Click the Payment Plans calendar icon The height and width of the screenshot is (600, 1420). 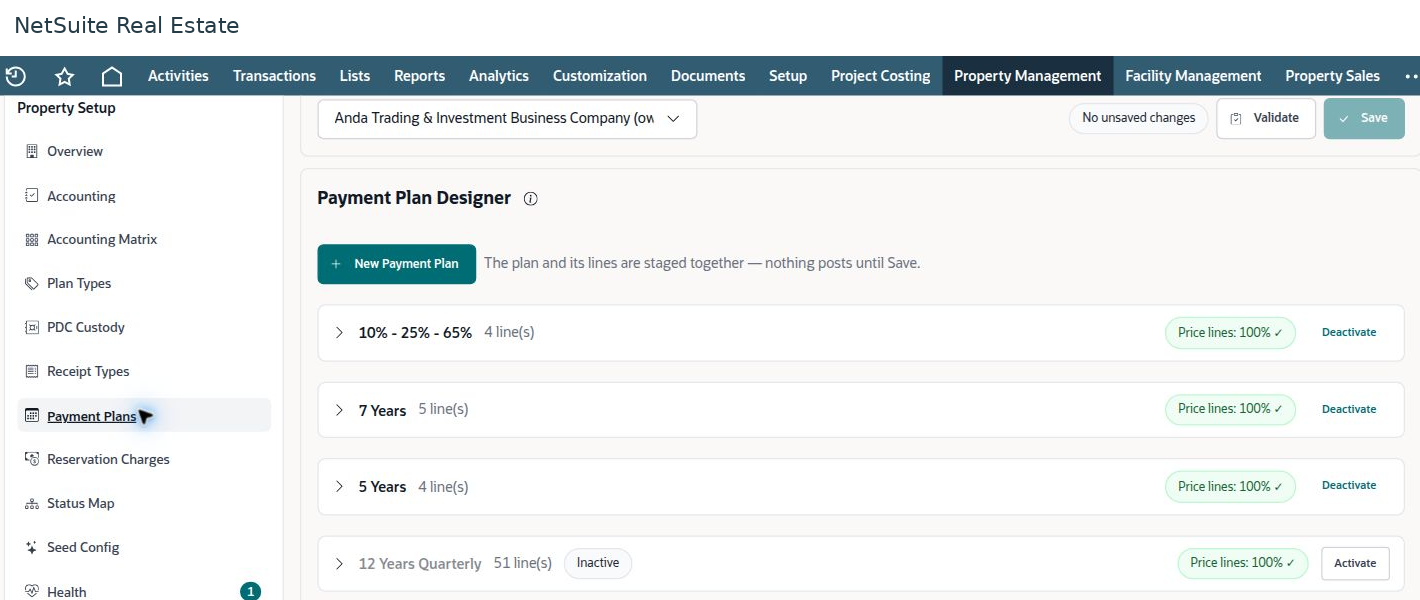tap(31, 416)
